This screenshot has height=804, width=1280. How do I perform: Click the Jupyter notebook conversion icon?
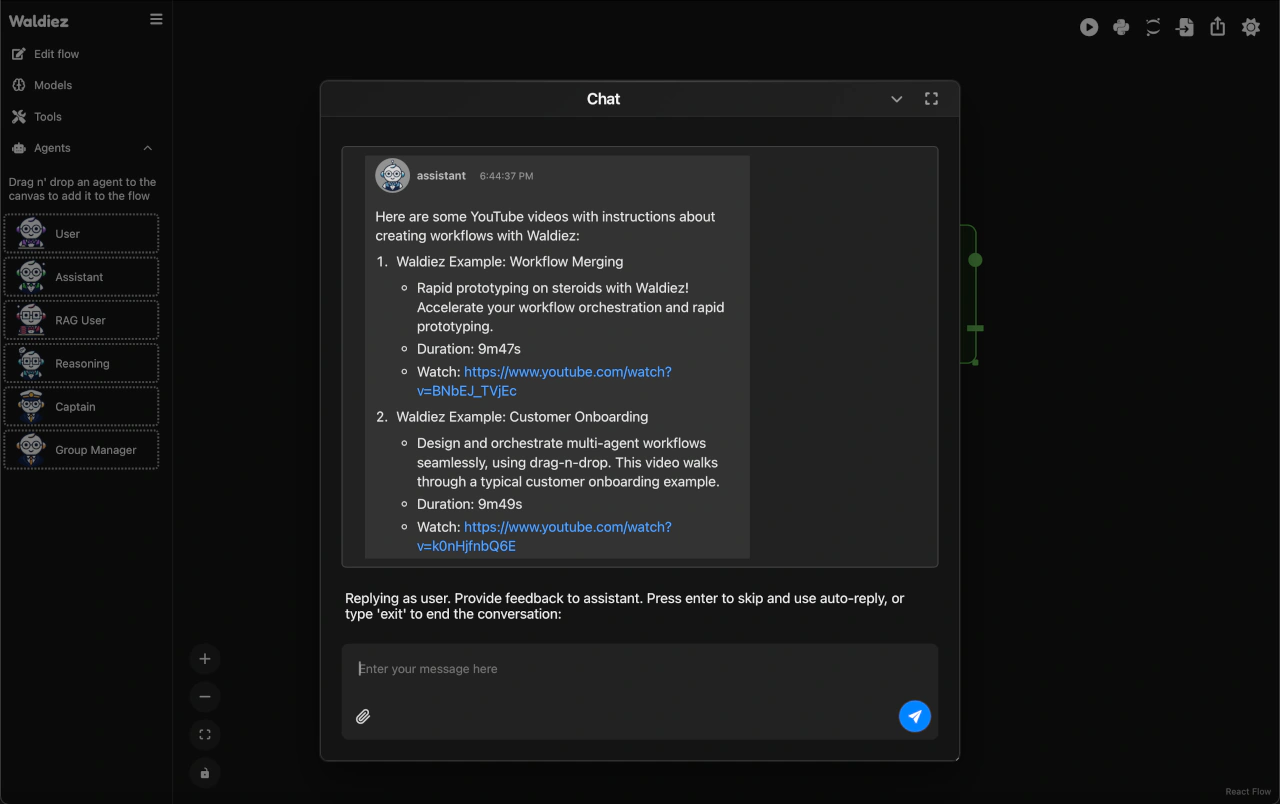pyautogui.click(x=1153, y=28)
